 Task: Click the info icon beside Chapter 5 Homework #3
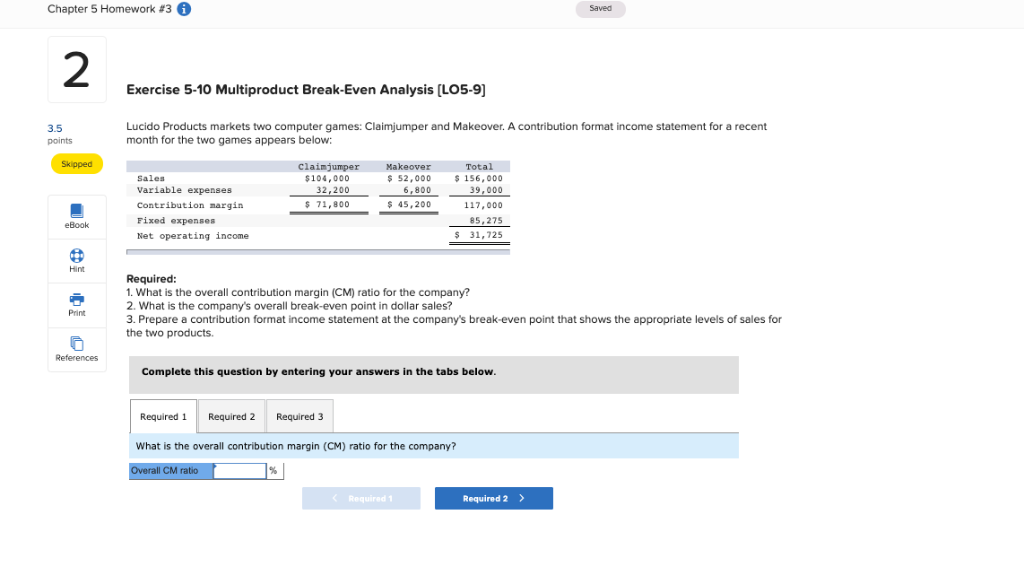[184, 9]
